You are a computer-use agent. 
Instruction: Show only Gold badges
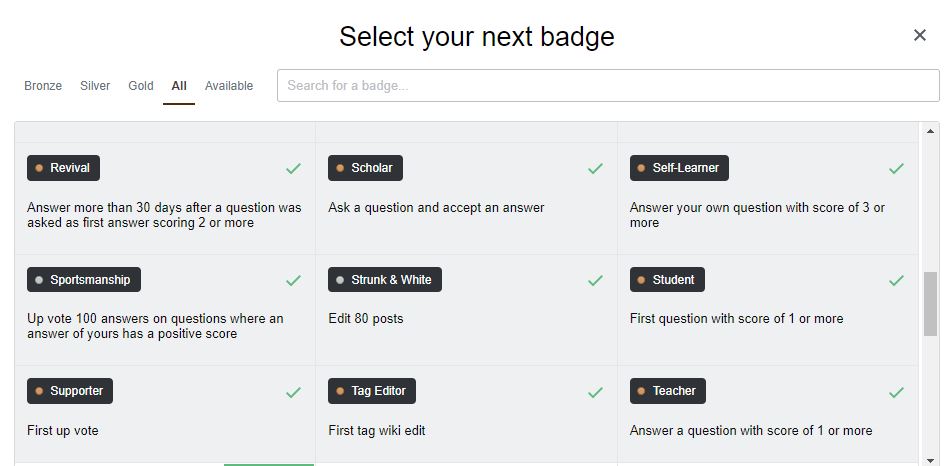click(141, 86)
